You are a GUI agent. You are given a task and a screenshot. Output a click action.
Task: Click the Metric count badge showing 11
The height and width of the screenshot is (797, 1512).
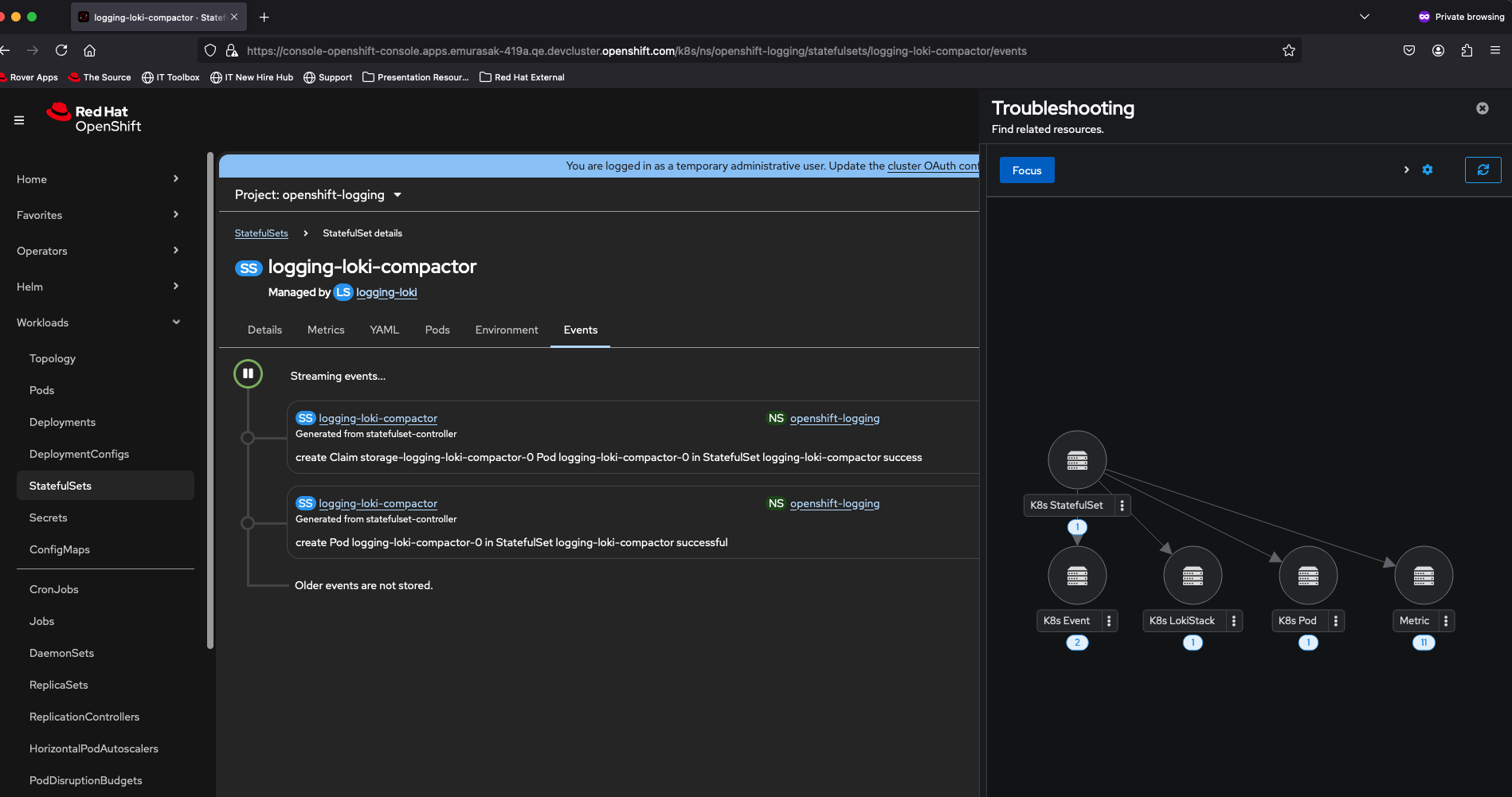pyautogui.click(x=1424, y=643)
